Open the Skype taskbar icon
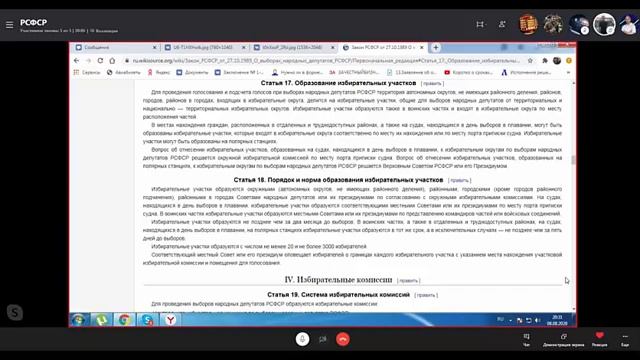 (x=147, y=320)
